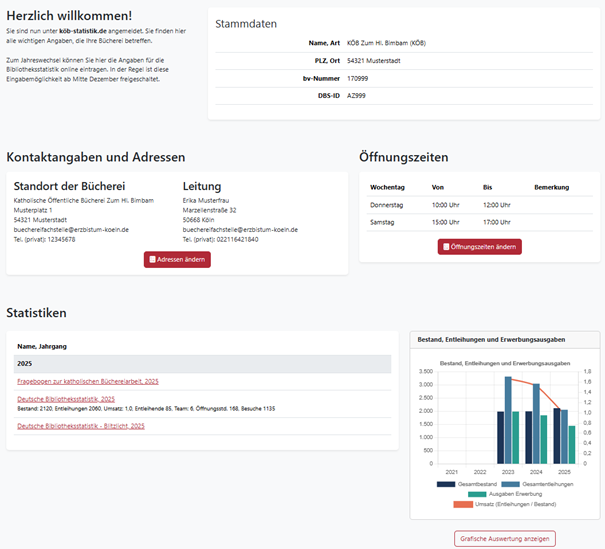Click the Bis column header
This screenshot has width=605, height=549.
(x=488, y=188)
